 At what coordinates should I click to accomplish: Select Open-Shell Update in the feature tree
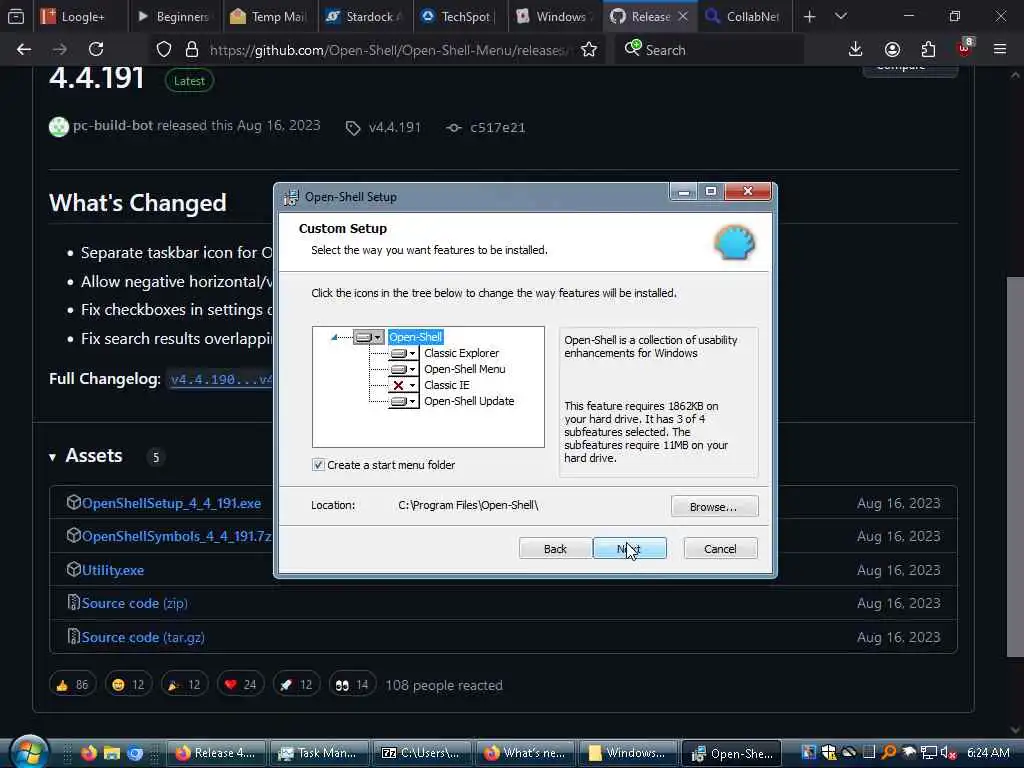[x=469, y=401]
